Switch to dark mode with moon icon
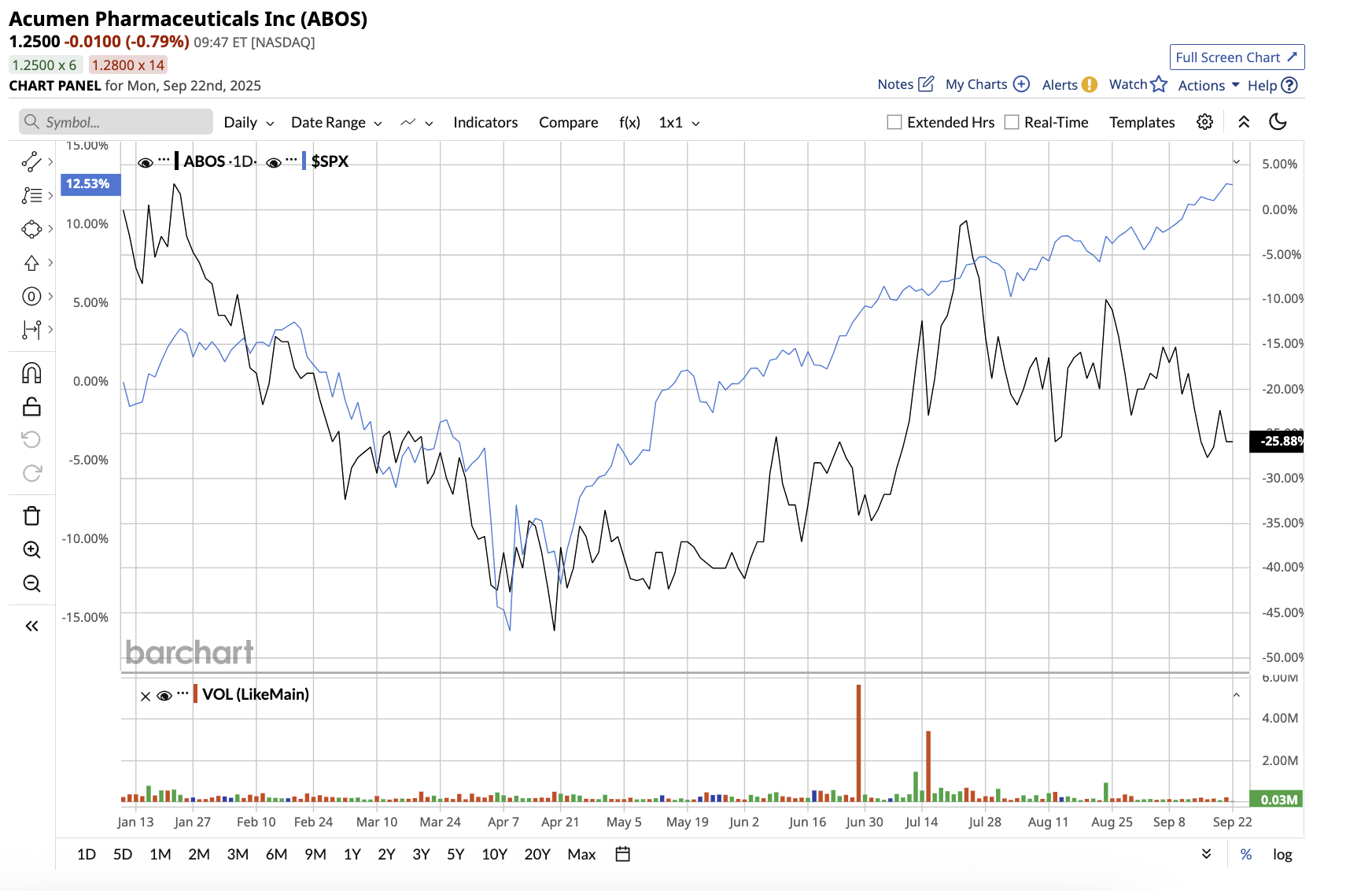The height and width of the screenshot is (891, 1372). tap(1278, 122)
